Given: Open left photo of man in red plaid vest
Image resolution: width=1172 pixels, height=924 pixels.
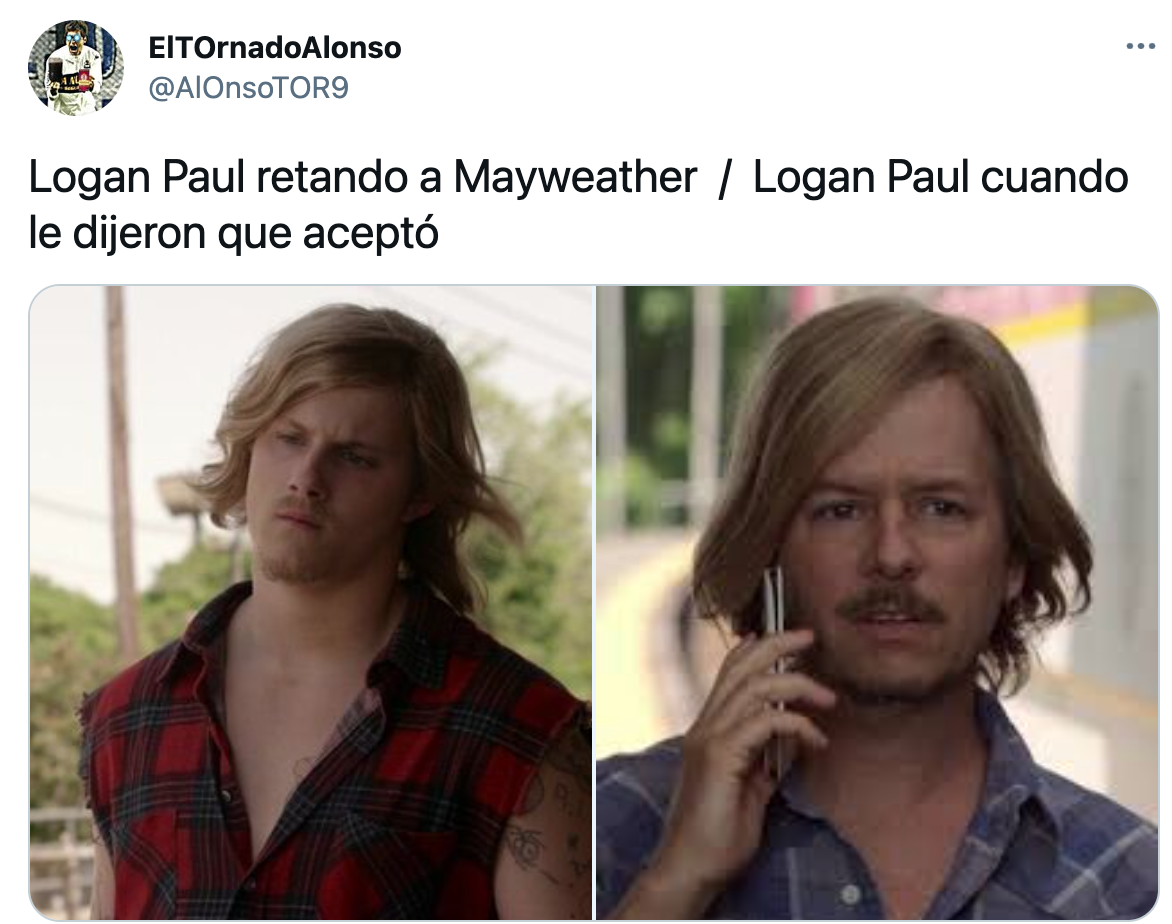Looking at the screenshot, I should pyautogui.click(x=311, y=603).
